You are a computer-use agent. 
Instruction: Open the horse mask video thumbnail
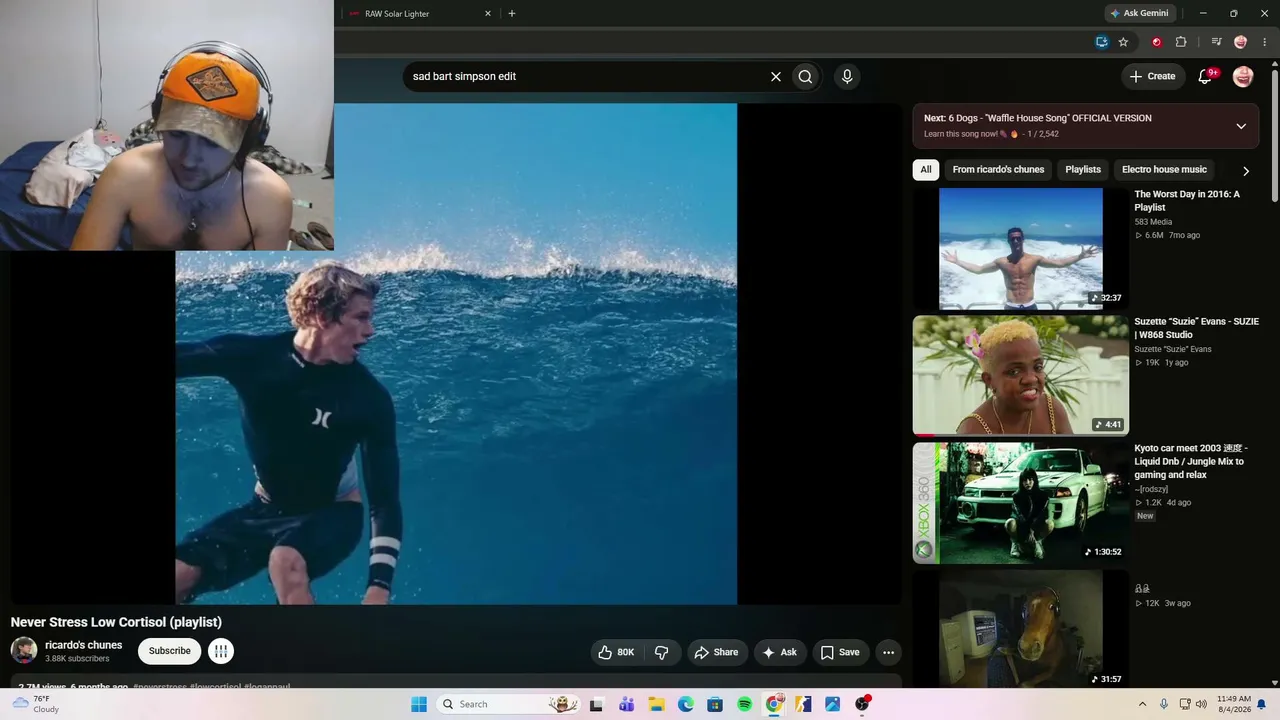1020,629
